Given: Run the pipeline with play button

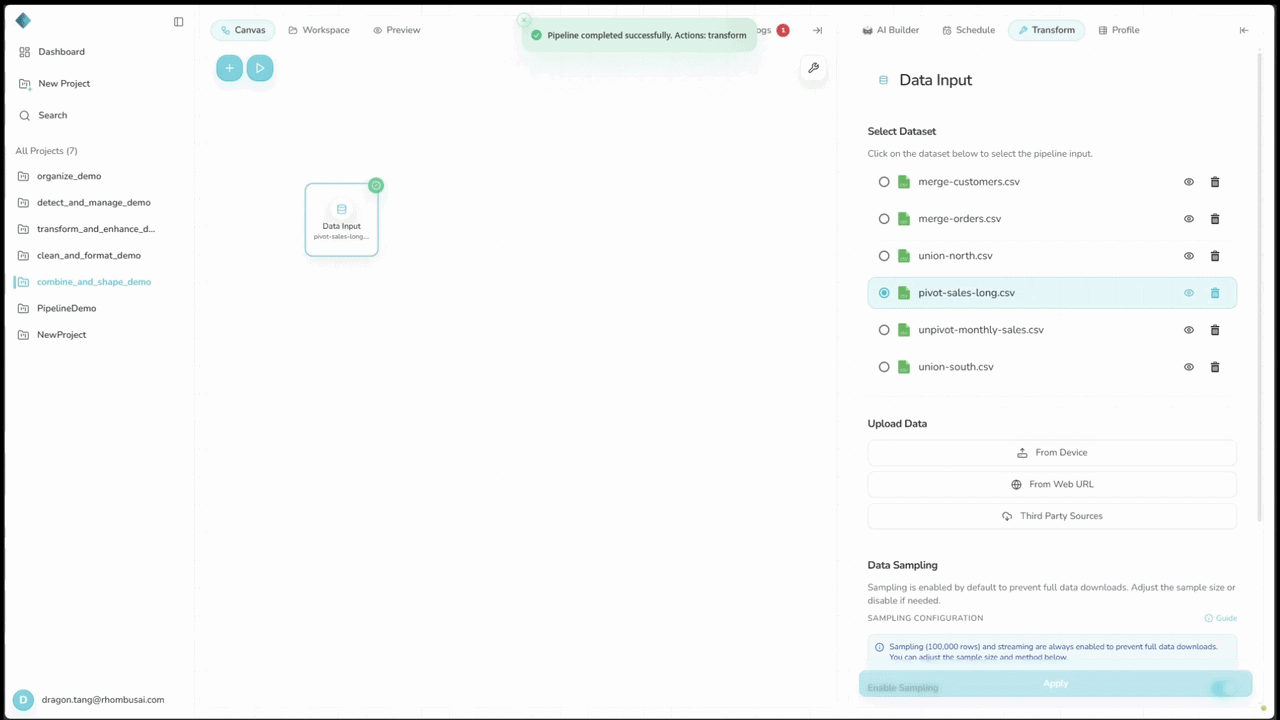Looking at the screenshot, I should [260, 68].
